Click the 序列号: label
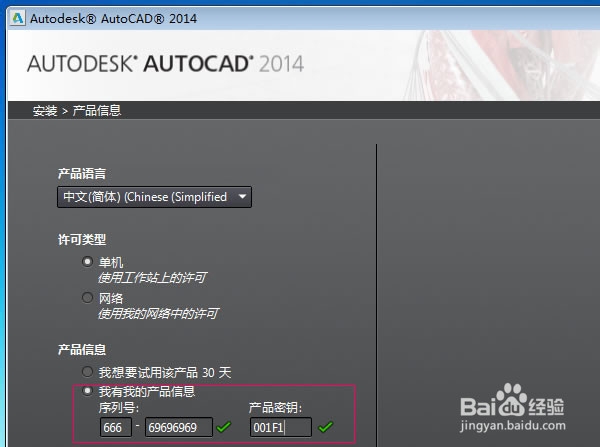Viewport: 600px width, 447px height. click(x=119, y=408)
